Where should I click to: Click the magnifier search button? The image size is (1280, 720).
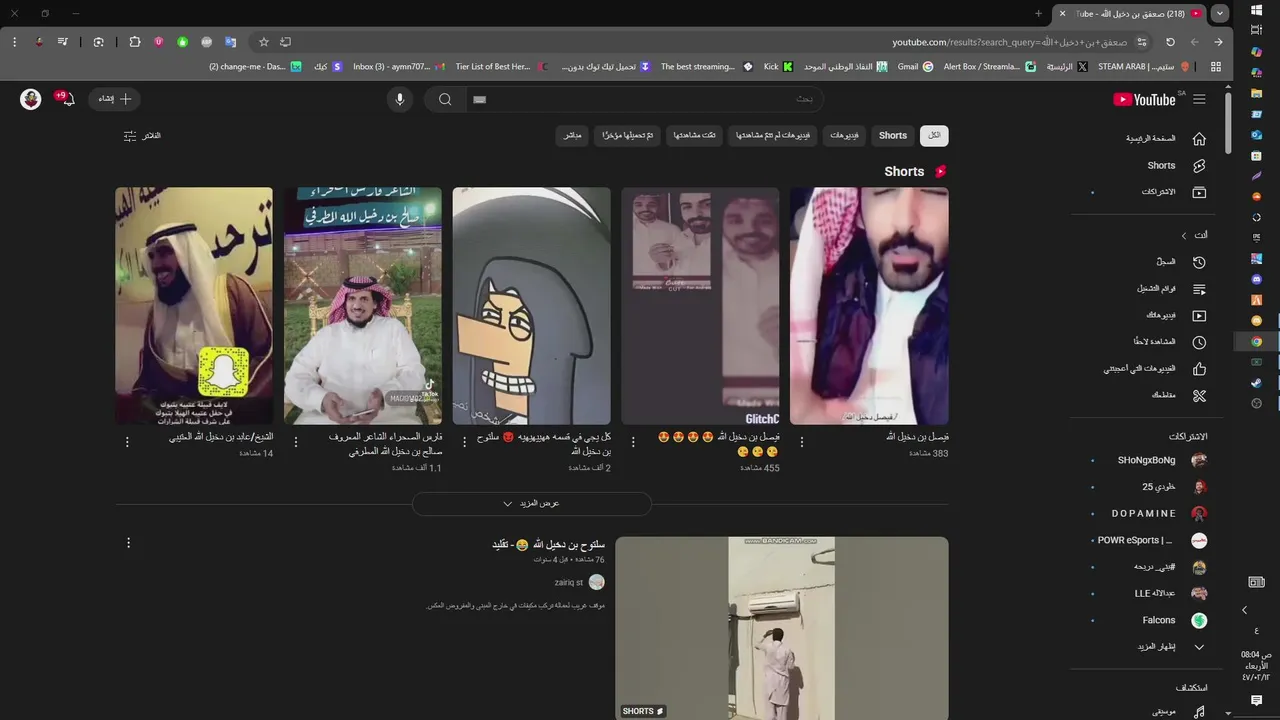tap(445, 99)
